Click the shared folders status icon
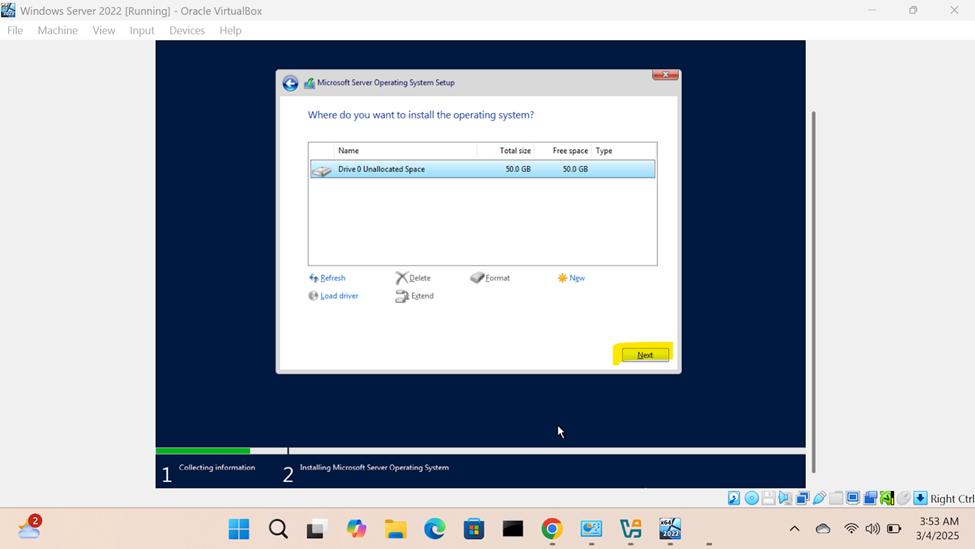This screenshot has width=975, height=549. pos(836,498)
